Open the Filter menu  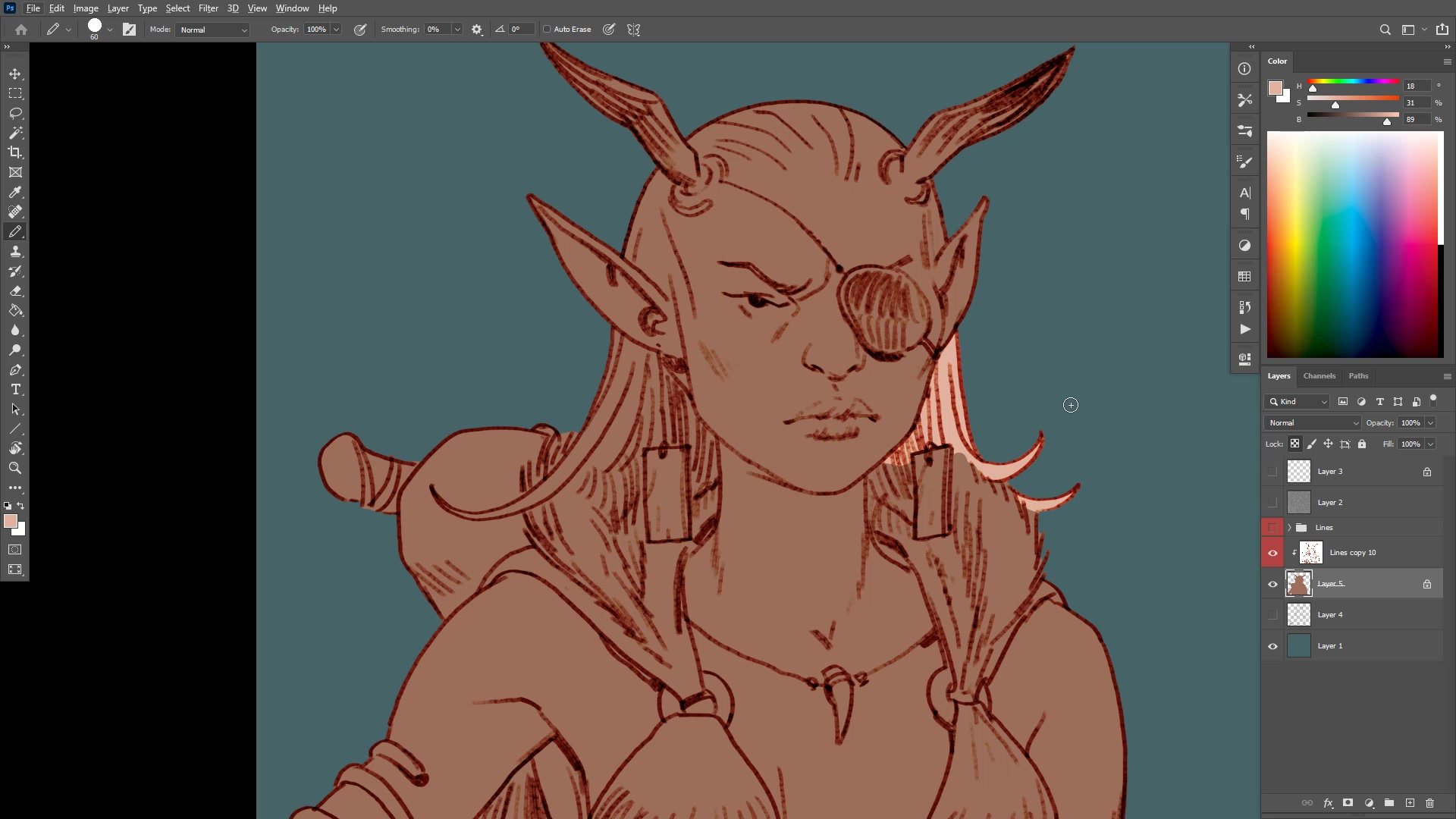[208, 8]
